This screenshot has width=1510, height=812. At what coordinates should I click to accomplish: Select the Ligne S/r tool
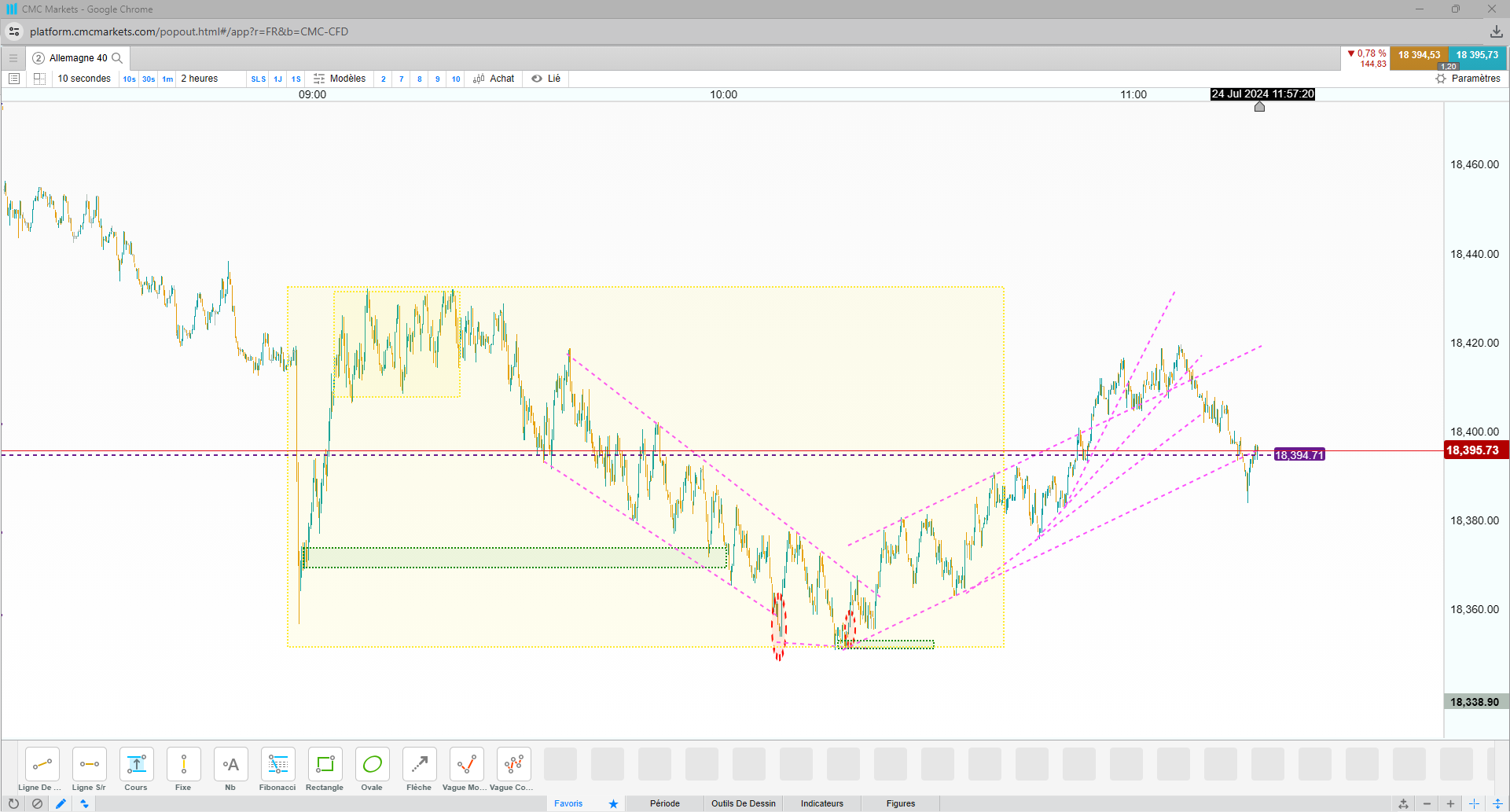(x=89, y=770)
